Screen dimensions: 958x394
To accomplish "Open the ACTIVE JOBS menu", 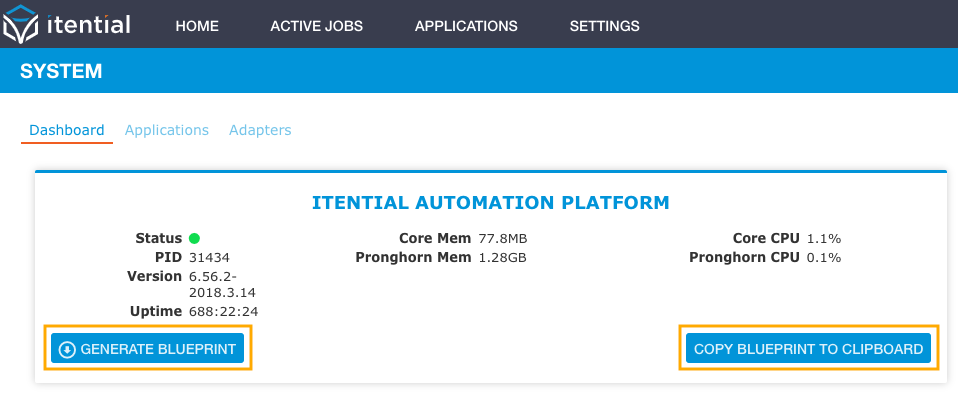I will click(316, 26).
